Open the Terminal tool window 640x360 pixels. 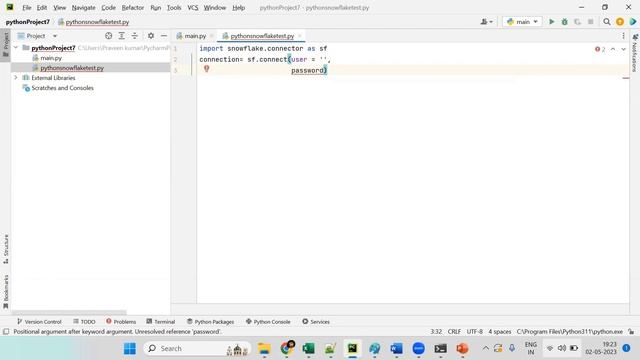(161, 322)
